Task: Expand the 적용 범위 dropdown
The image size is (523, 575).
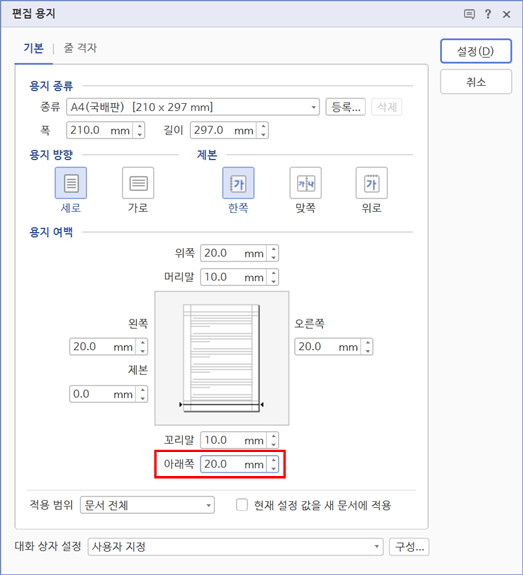Action: pyautogui.click(x=147, y=505)
